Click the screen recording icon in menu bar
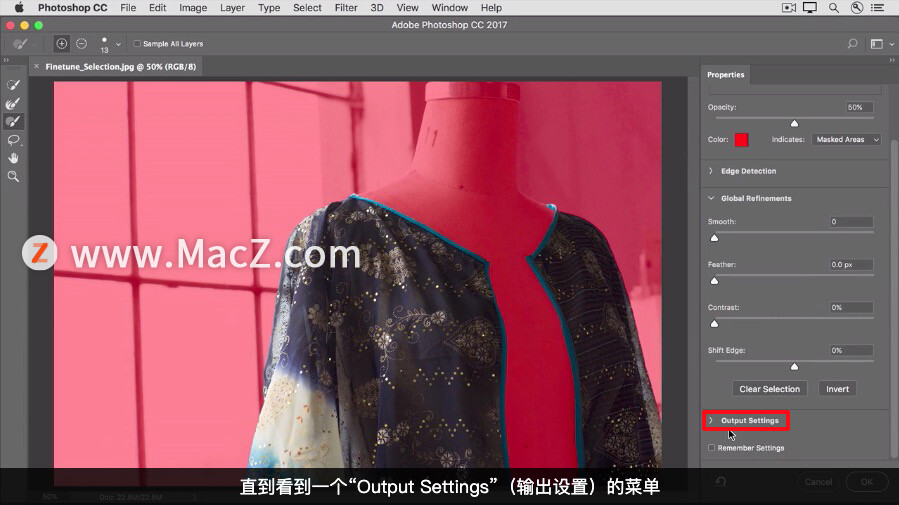899x505 pixels. click(x=789, y=7)
